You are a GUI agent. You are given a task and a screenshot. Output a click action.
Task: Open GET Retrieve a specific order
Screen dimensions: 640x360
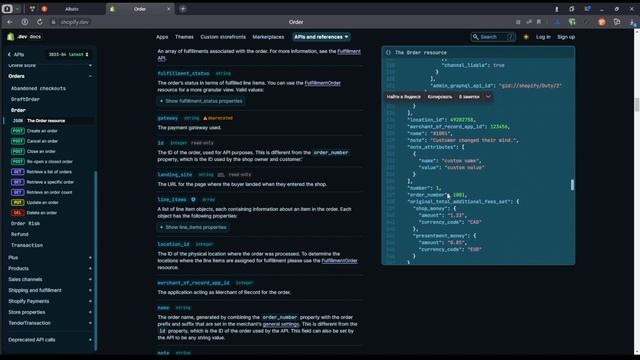tap(42, 182)
